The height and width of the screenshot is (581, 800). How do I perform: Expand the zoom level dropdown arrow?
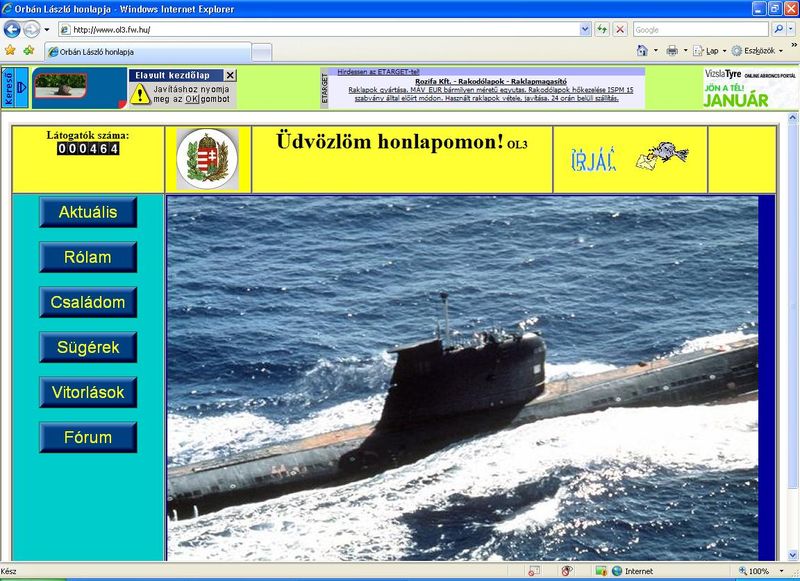coord(781,571)
